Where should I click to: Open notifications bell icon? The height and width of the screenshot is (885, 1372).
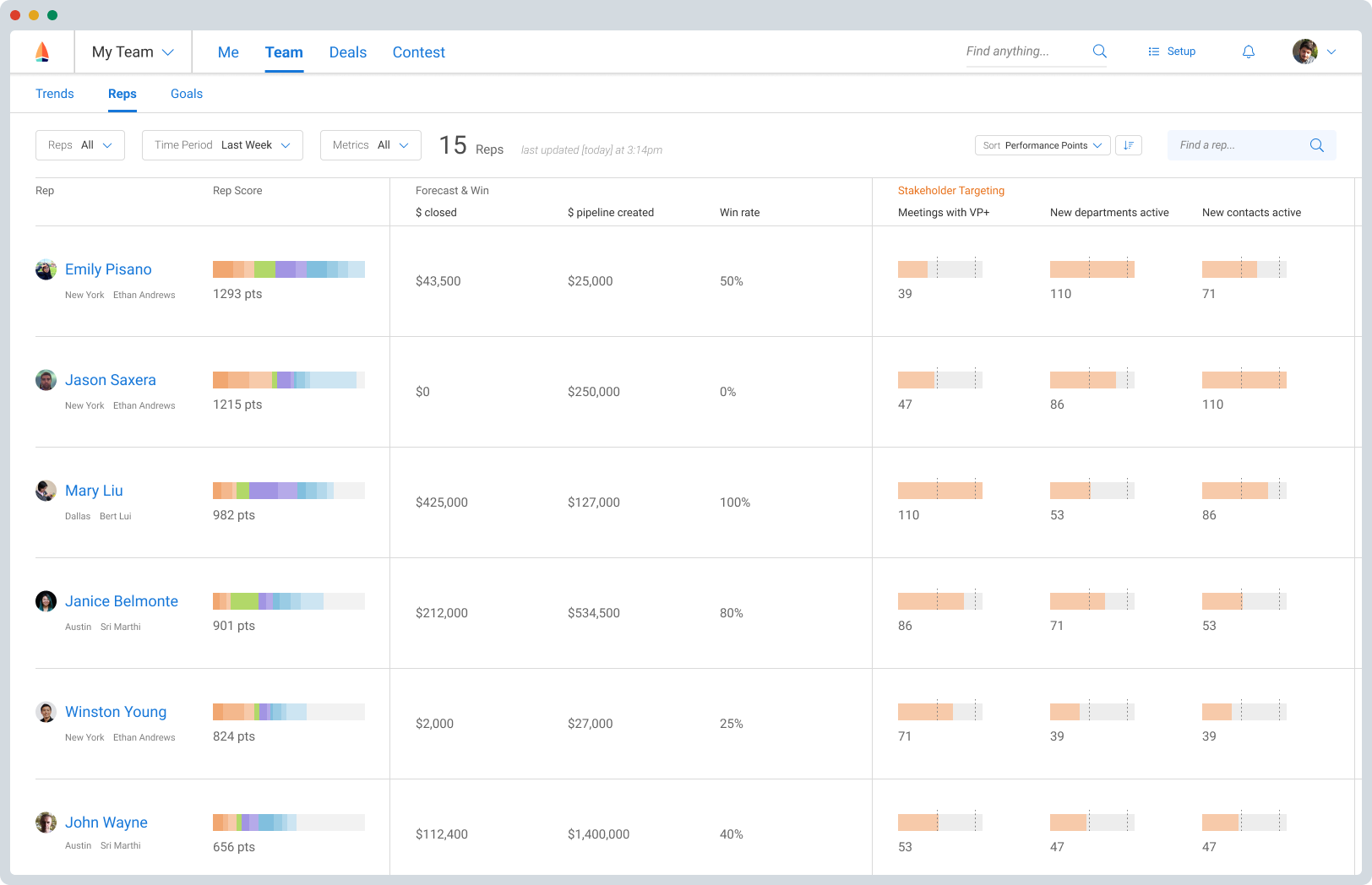(x=1248, y=52)
